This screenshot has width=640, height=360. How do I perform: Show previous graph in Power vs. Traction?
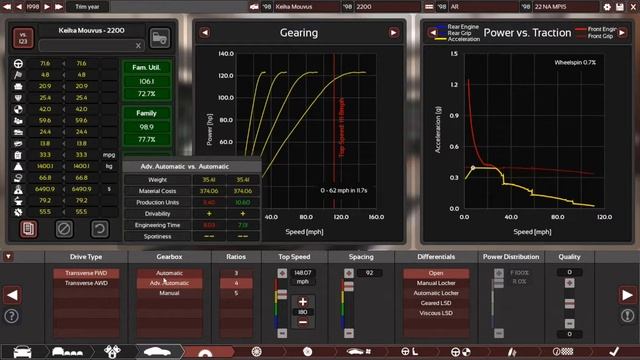(433, 33)
